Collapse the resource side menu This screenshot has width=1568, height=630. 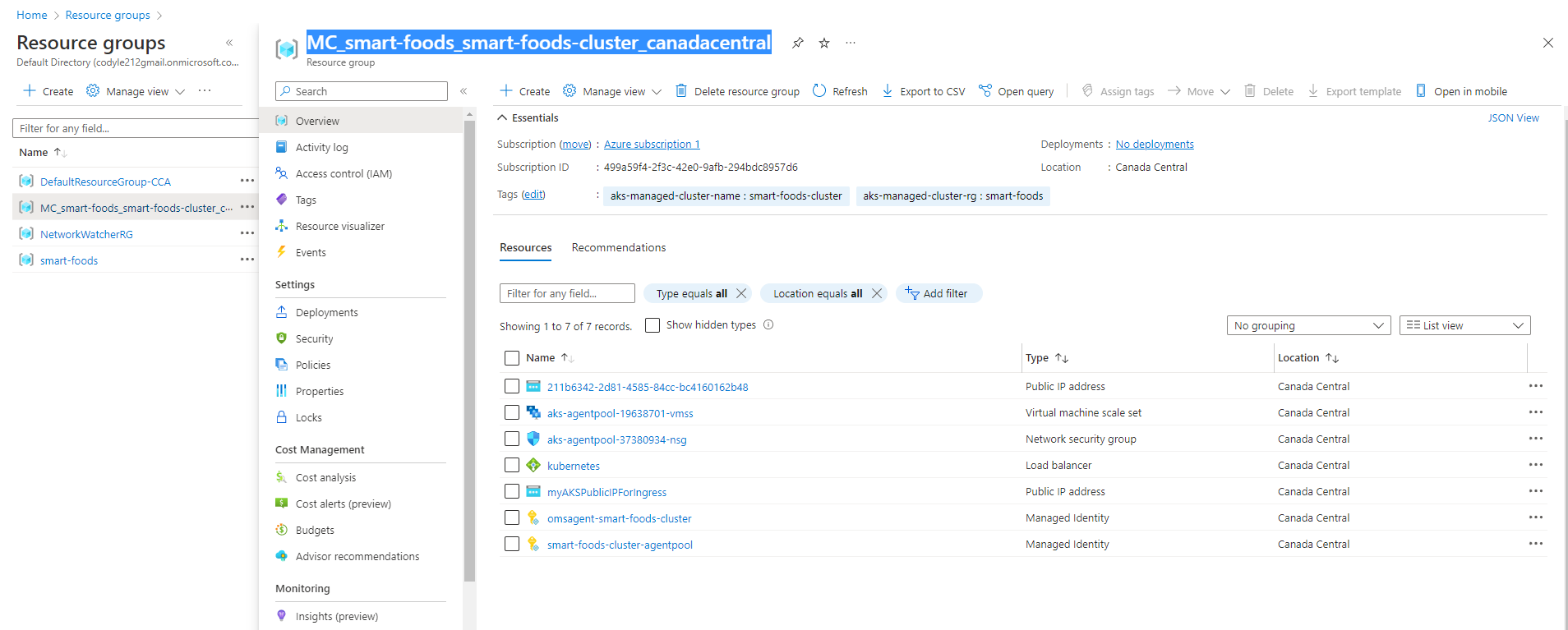[463, 91]
